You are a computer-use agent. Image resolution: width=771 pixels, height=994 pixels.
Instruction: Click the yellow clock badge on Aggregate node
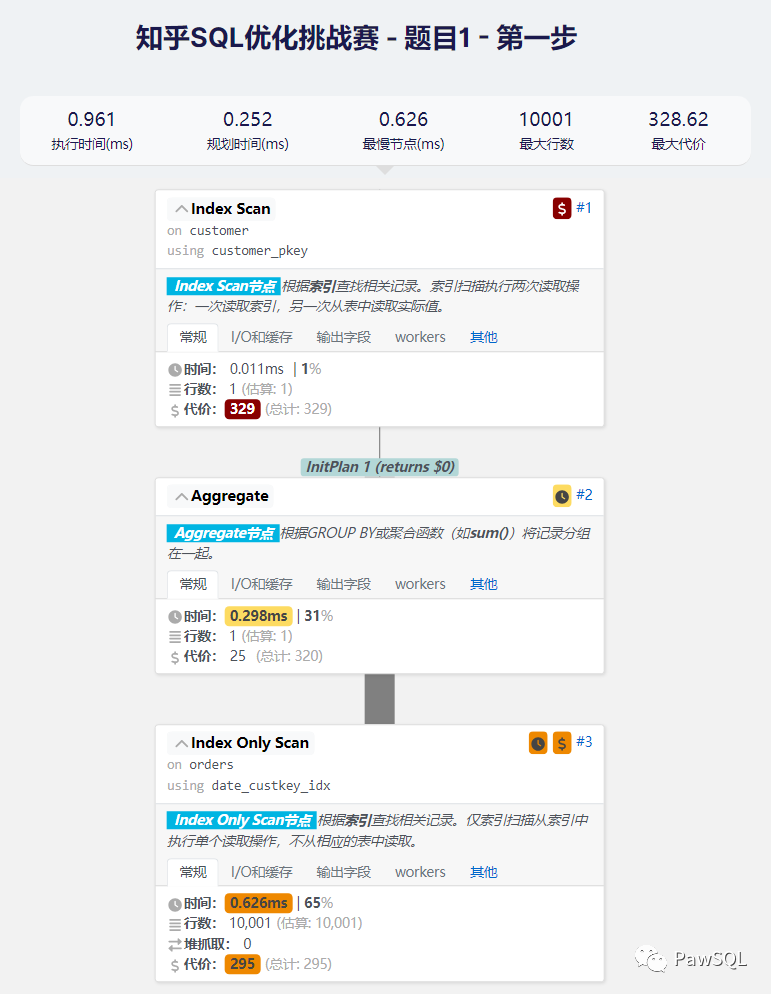[x=562, y=496]
